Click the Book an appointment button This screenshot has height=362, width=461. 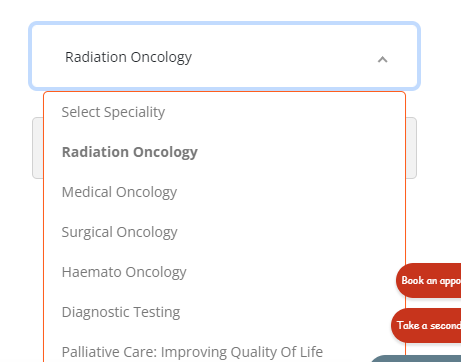[x=429, y=281]
